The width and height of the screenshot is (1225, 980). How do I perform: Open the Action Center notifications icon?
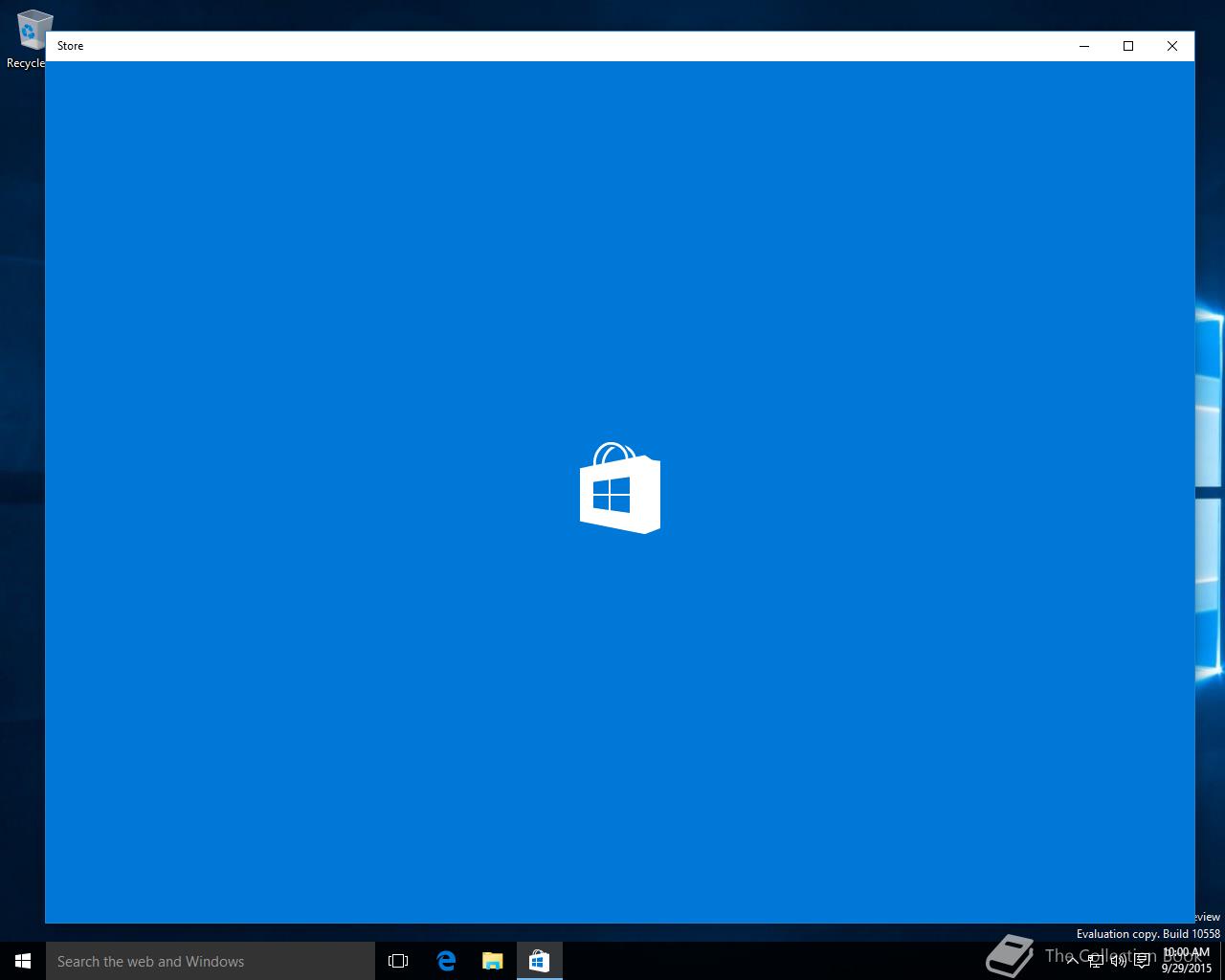pyautogui.click(x=1142, y=961)
